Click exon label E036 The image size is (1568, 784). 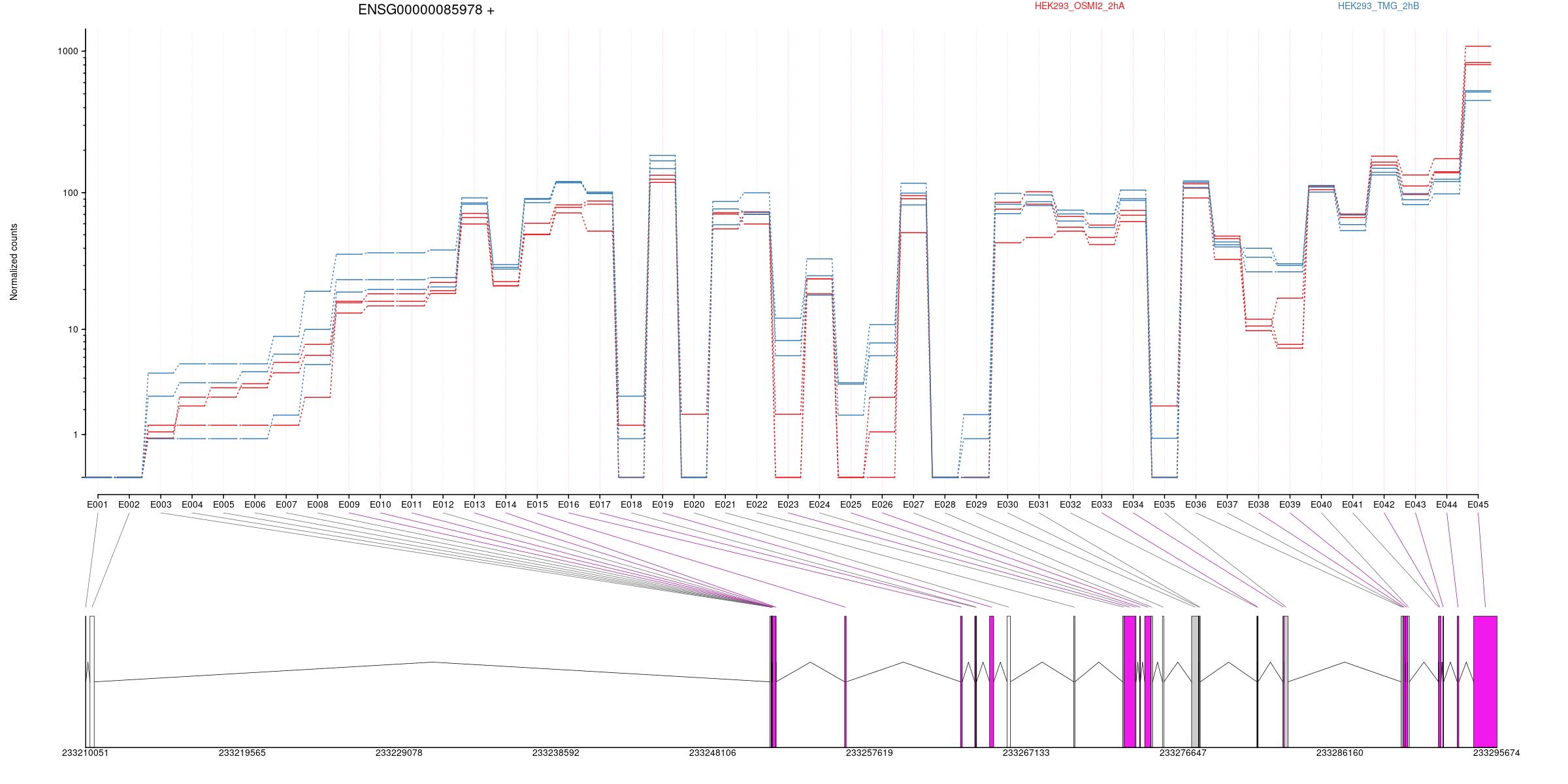point(1196,504)
